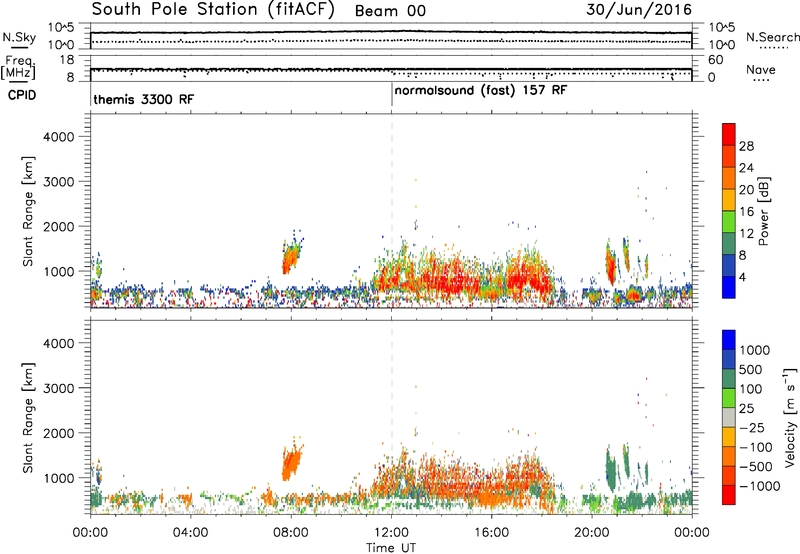Click the '16' power scale value
The height and width of the screenshot is (554, 800).
[x=746, y=212]
